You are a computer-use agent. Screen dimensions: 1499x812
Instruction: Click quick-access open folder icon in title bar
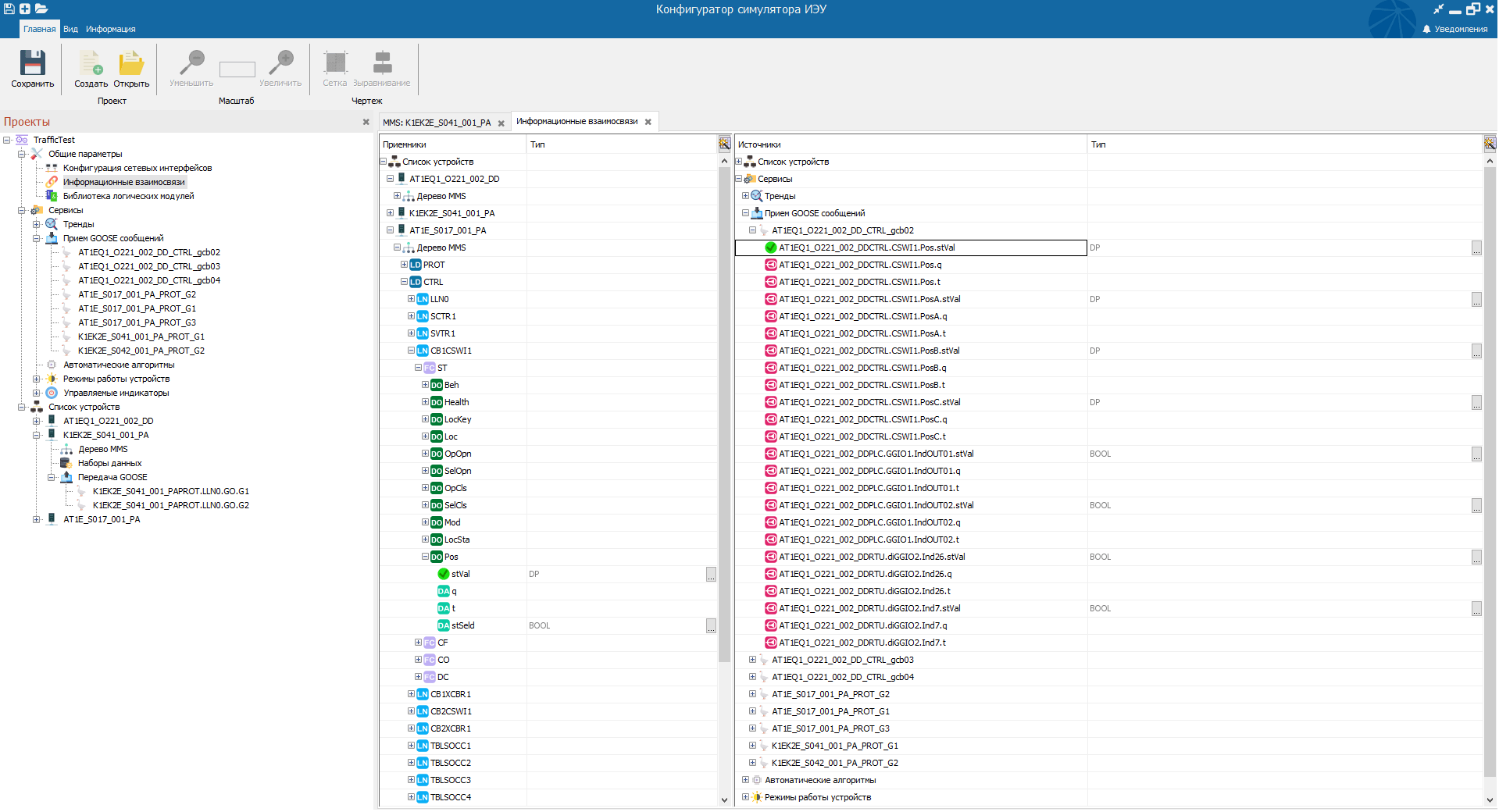(x=41, y=9)
